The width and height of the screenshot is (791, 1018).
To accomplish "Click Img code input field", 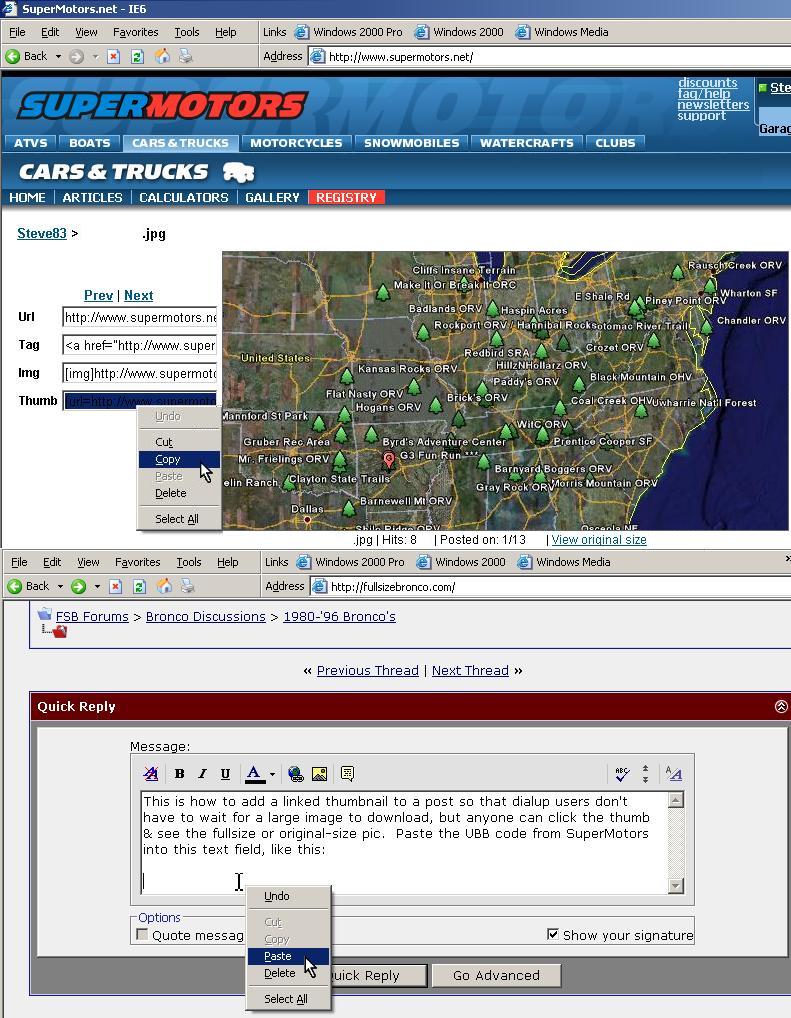I will pos(140,373).
